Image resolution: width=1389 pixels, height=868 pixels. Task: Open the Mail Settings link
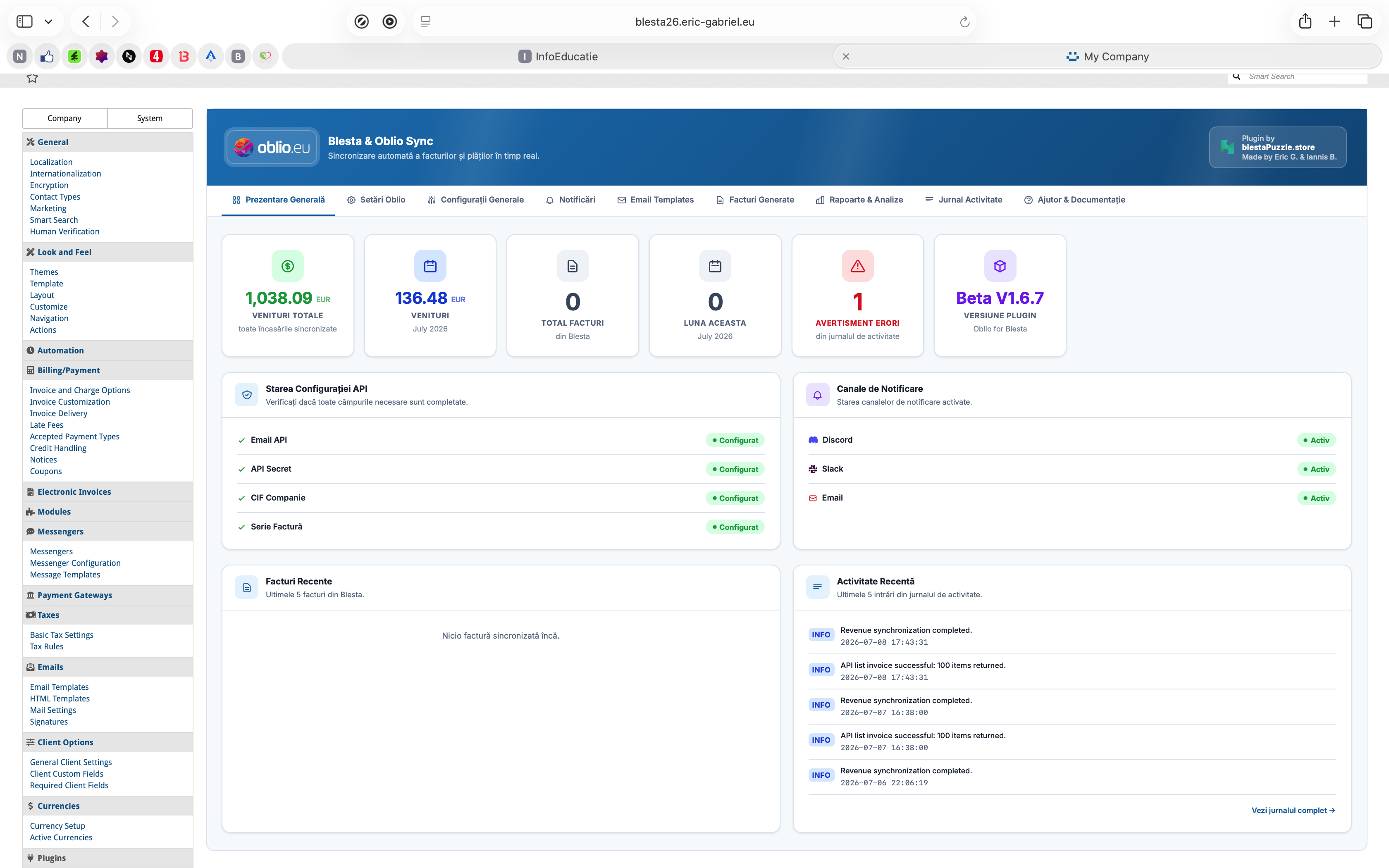pos(53,710)
